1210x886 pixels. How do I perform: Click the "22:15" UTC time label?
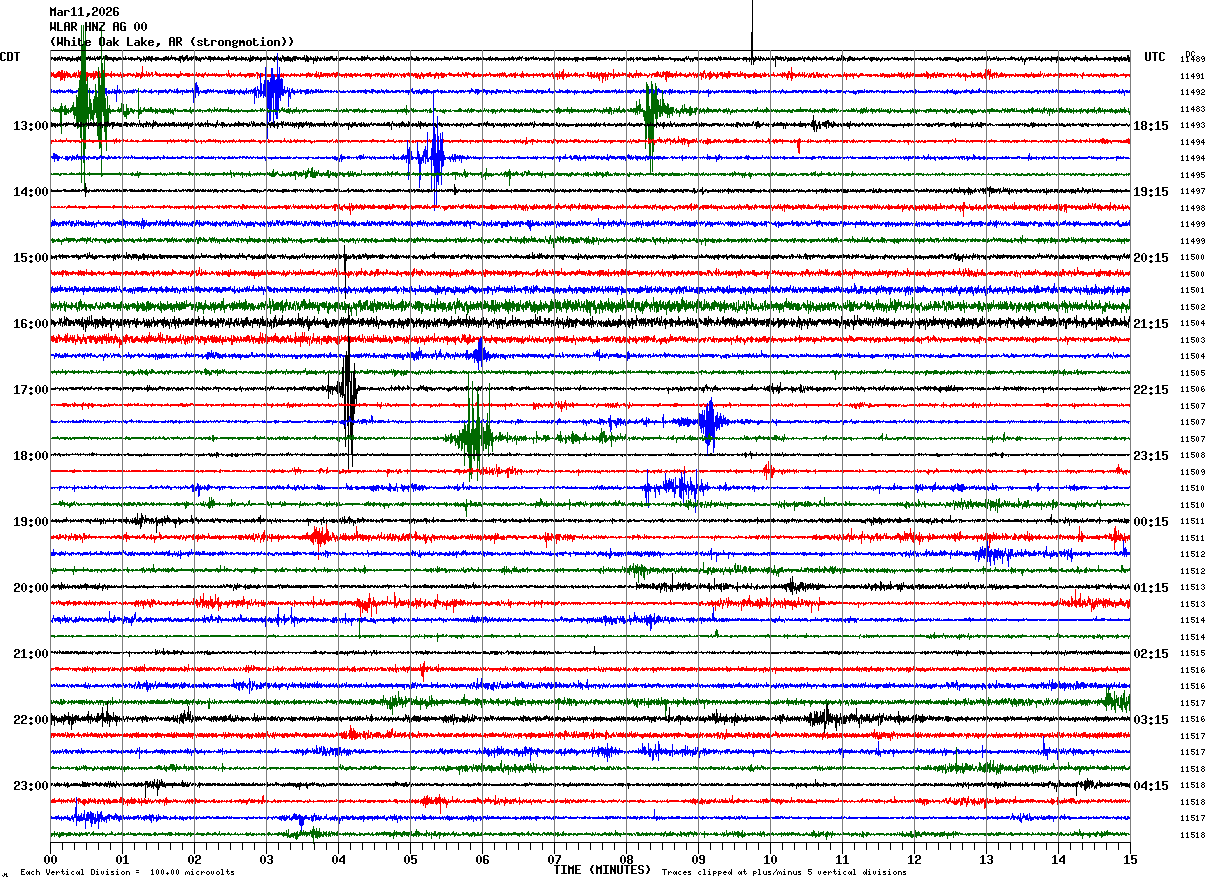point(1151,390)
